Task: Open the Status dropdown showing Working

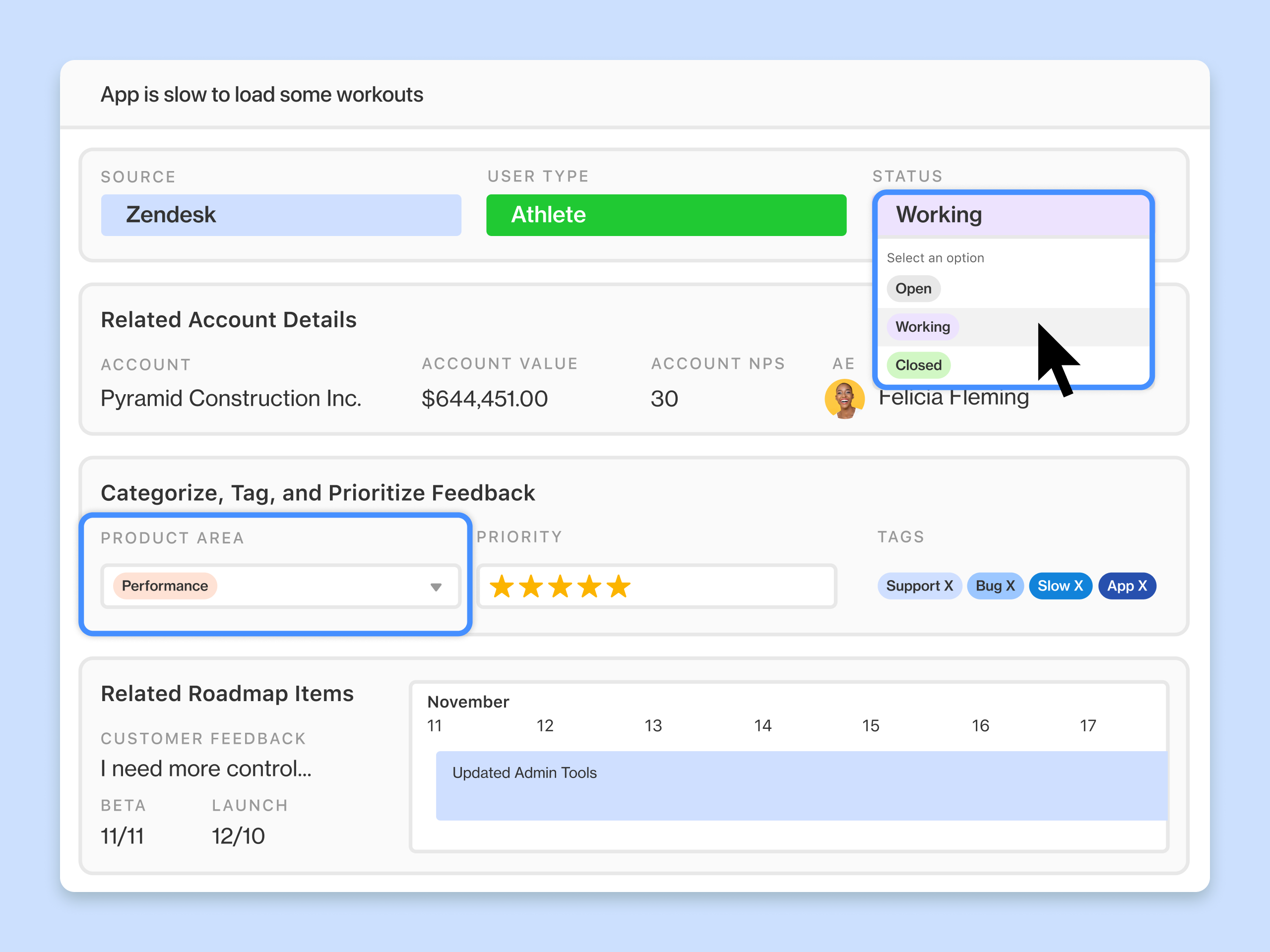Action: 1013,215
